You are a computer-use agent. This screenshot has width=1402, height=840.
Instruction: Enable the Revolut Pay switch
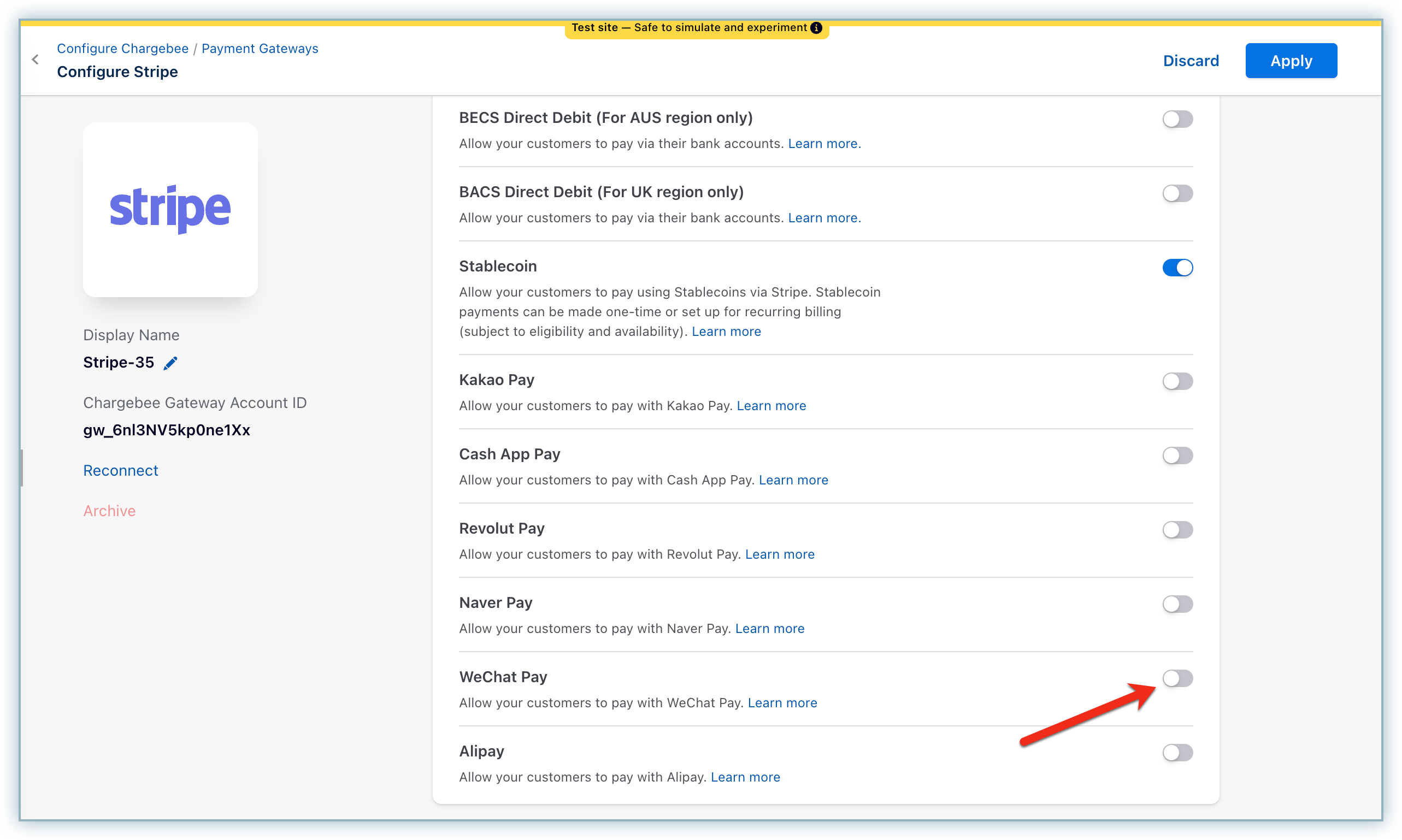[1177, 530]
